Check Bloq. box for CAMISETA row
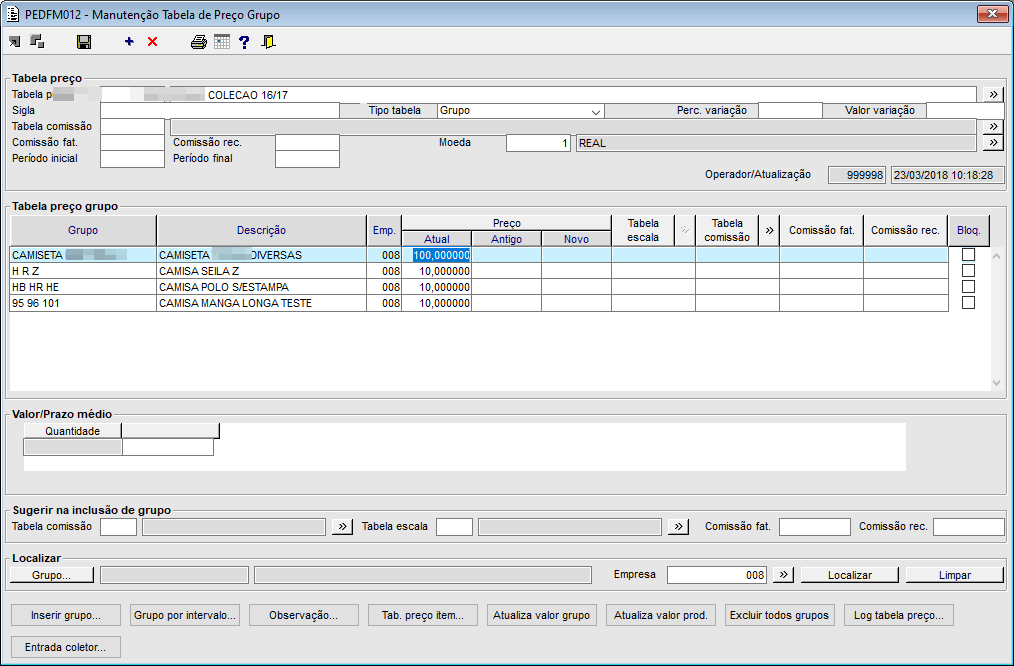The image size is (1014, 666). point(968,255)
